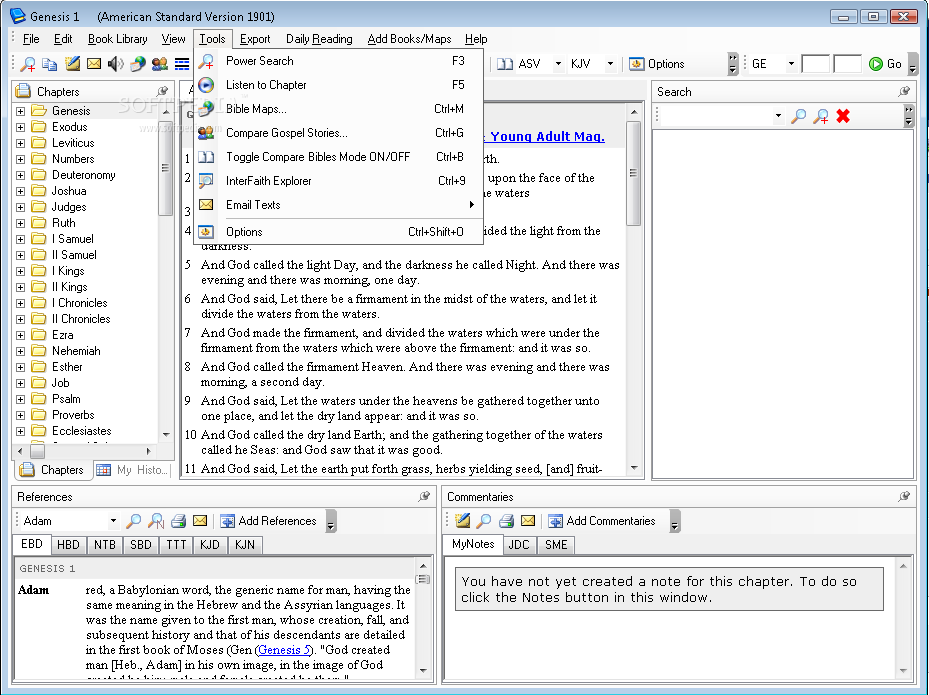
Task: Open the KJV version dropdown
Action: (x=610, y=64)
